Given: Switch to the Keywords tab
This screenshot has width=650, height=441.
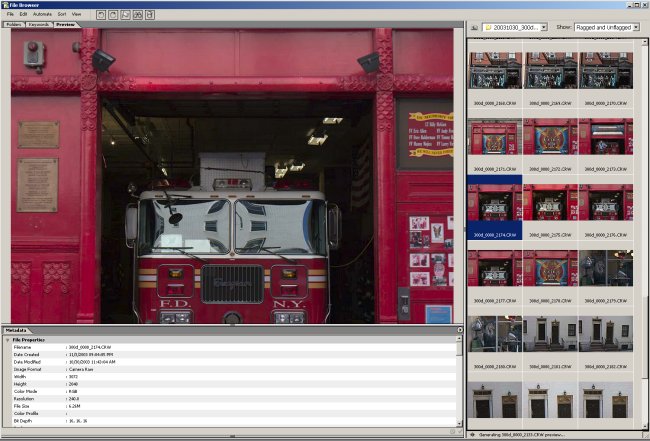Looking at the screenshot, I should coord(39,24).
